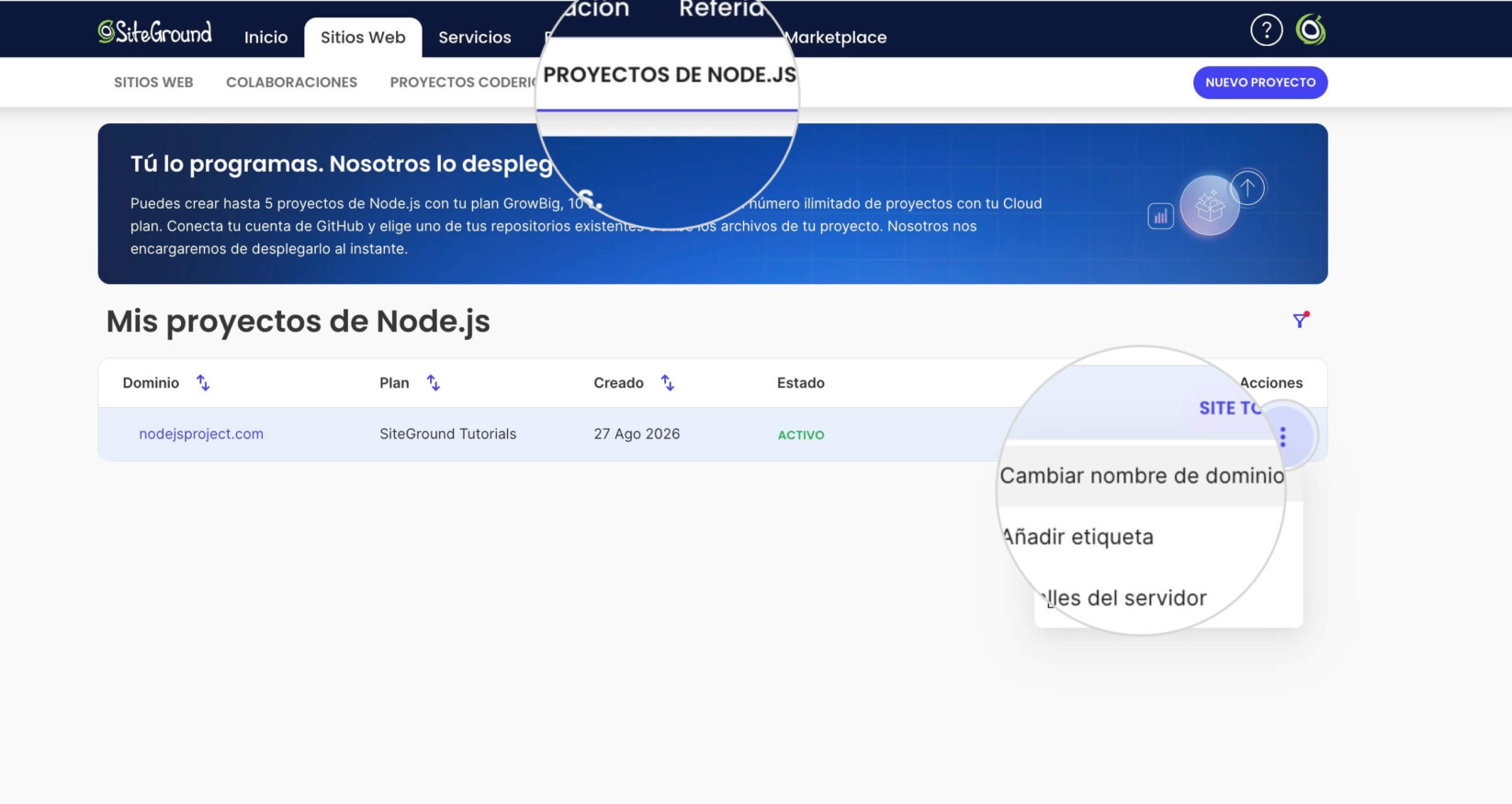The image size is (1512, 804).
Task: Sort table by Plan column arrows
Action: tap(434, 383)
